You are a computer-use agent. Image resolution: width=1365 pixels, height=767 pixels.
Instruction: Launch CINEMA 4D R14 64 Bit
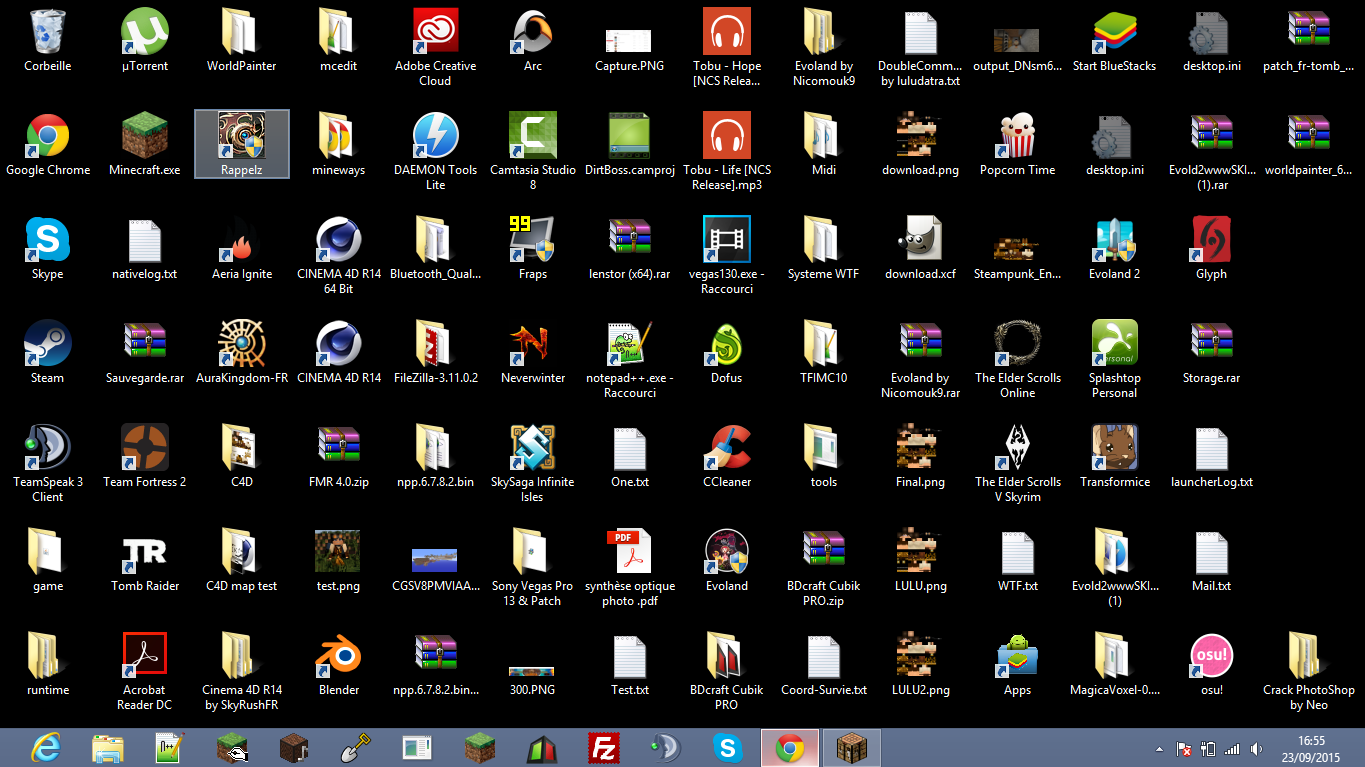coord(339,255)
